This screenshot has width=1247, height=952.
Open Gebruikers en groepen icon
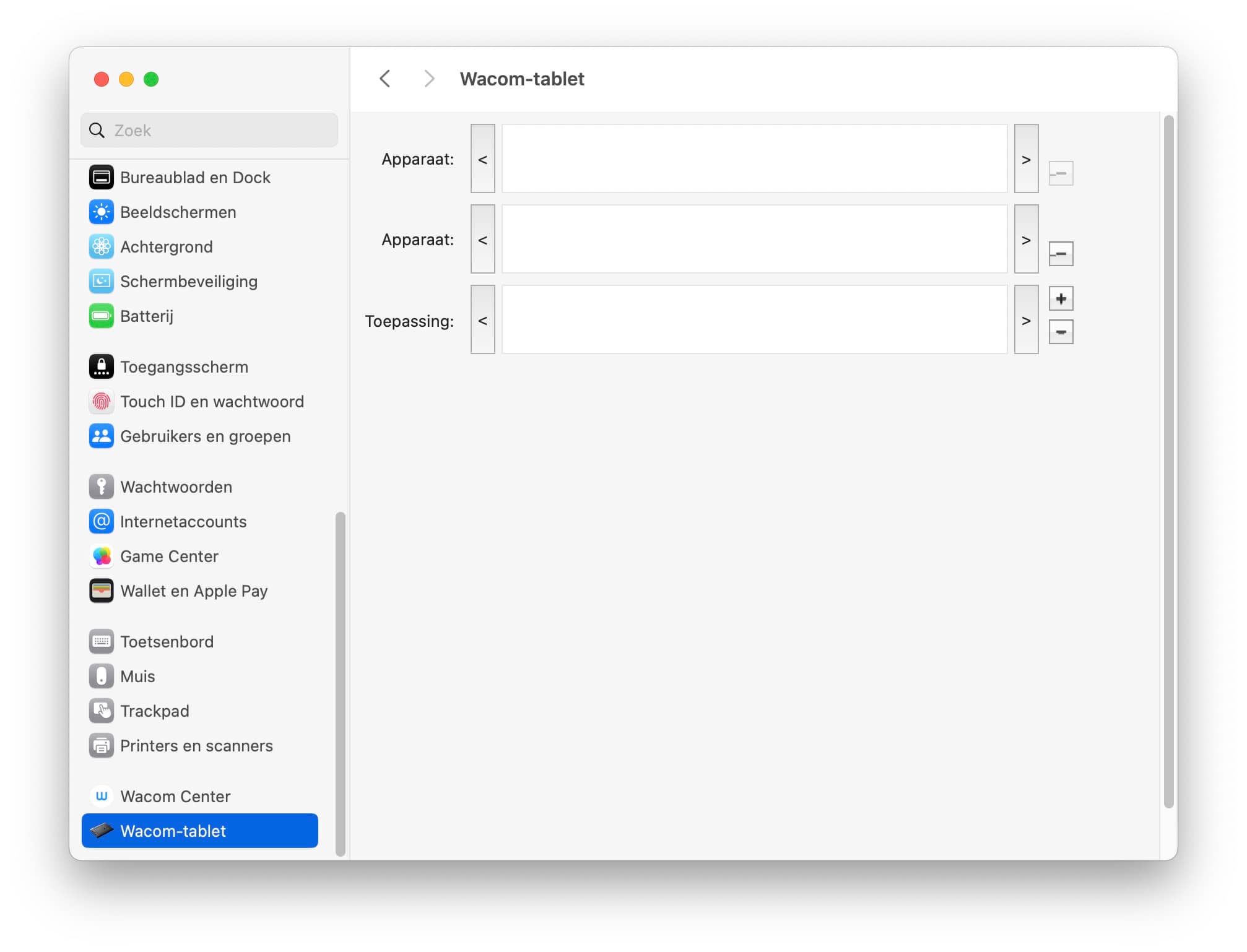102,436
